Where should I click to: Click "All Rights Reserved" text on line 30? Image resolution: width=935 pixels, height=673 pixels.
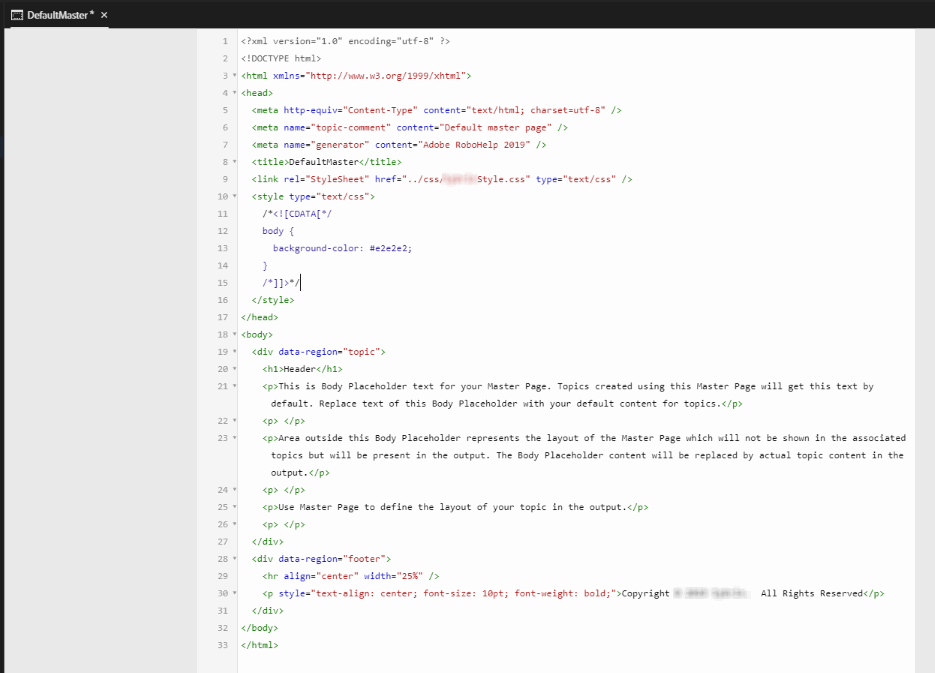point(812,594)
